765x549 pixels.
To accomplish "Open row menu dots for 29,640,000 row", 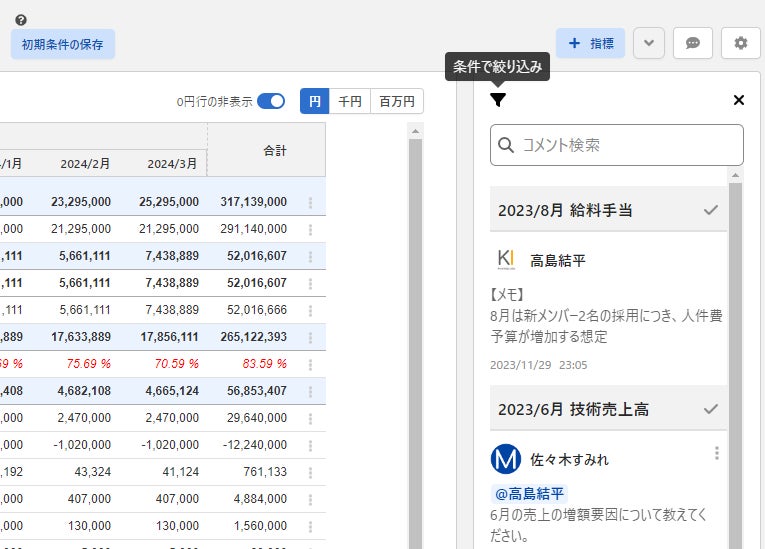I will click(310, 418).
